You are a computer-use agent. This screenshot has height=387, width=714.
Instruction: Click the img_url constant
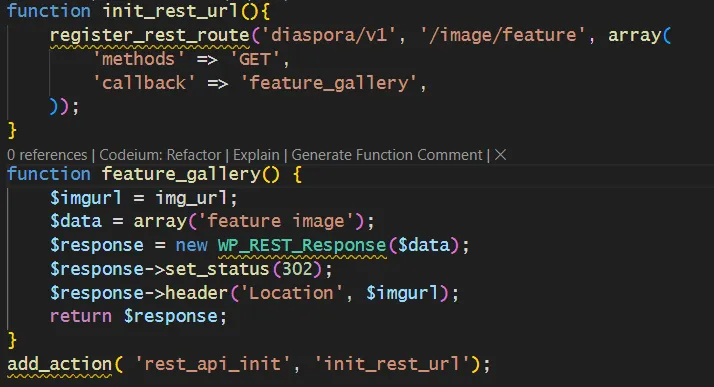pos(191,198)
